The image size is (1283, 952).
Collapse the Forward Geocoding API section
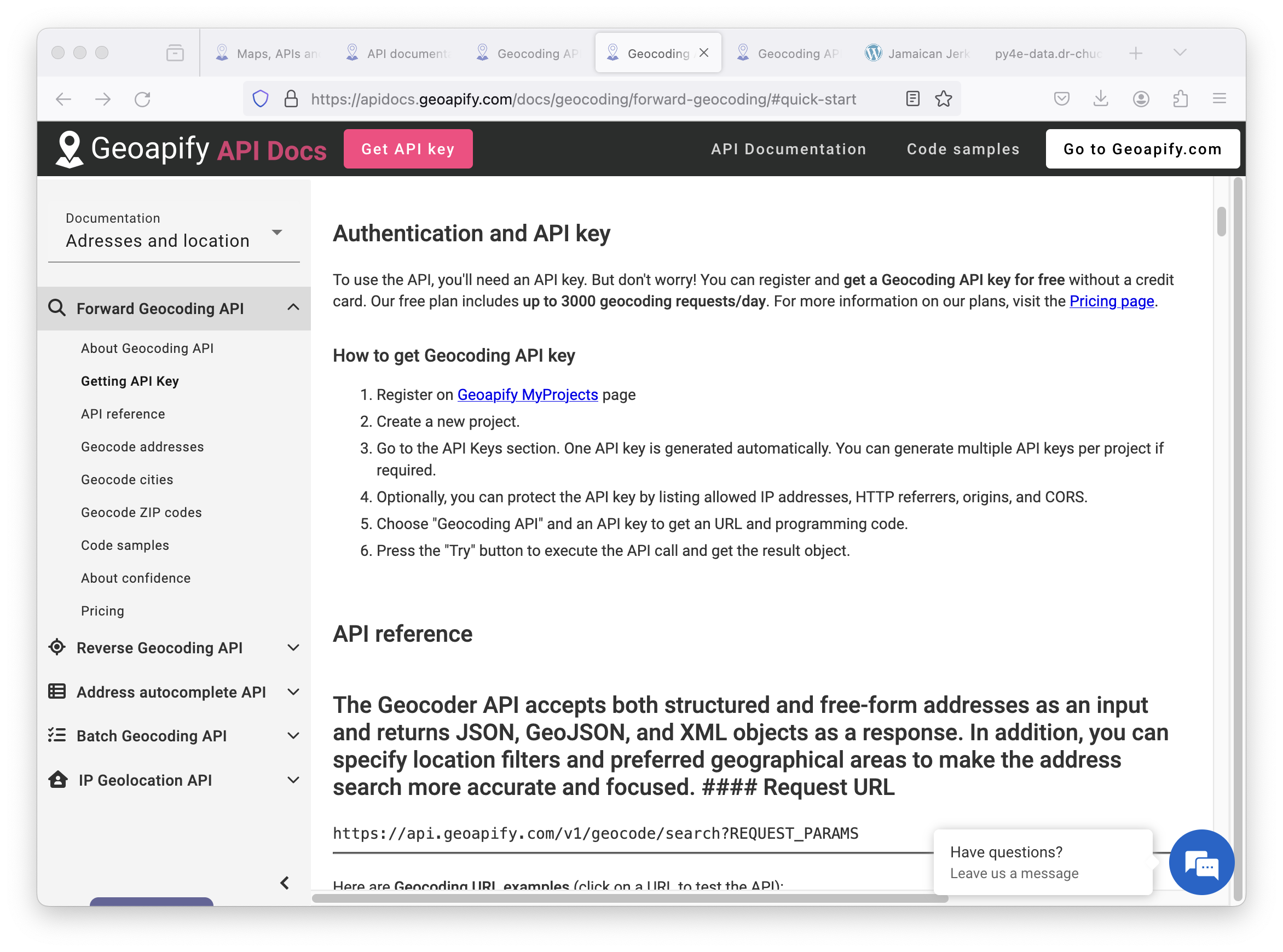point(293,307)
